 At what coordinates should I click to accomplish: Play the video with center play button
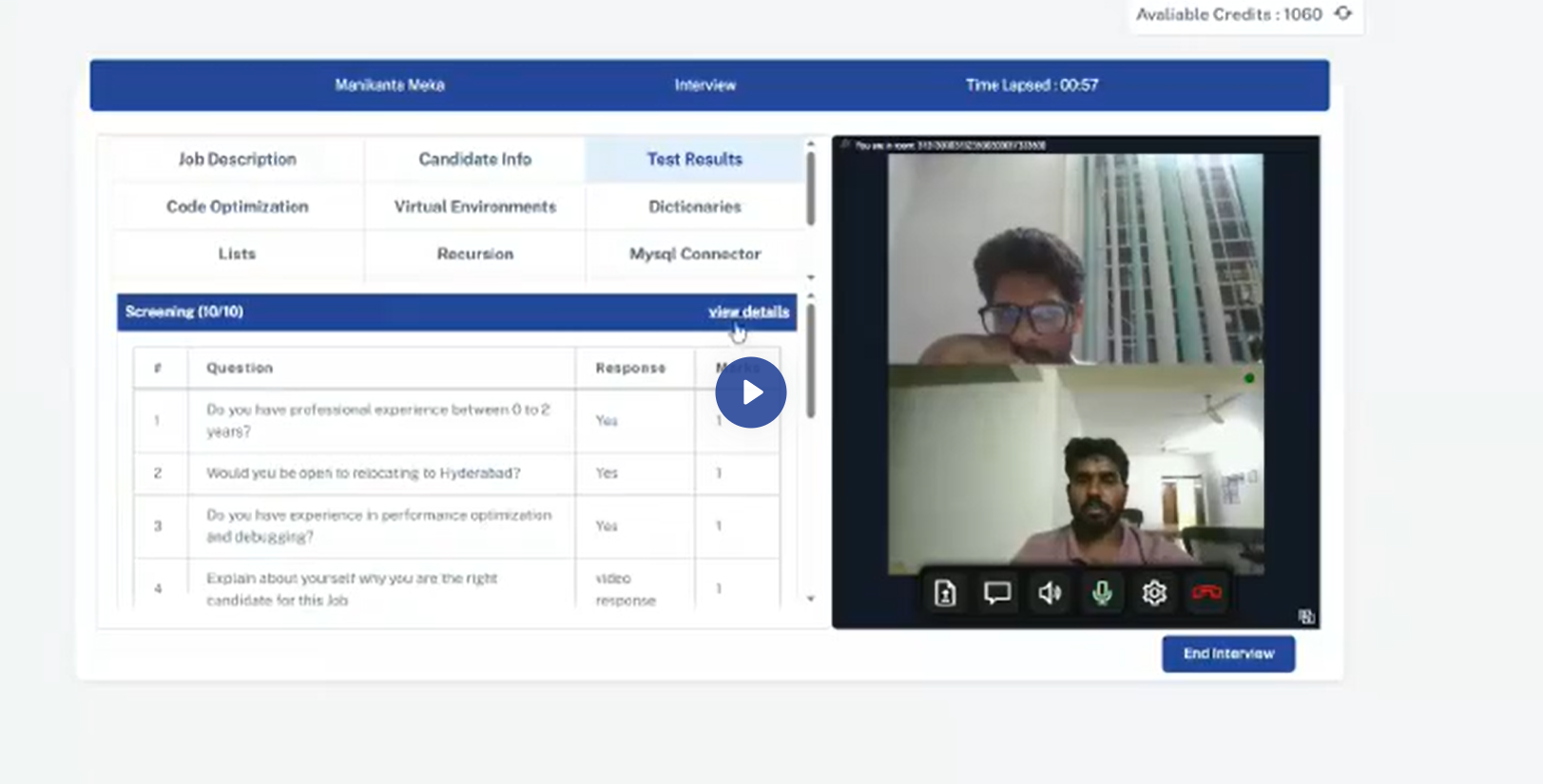coord(750,392)
